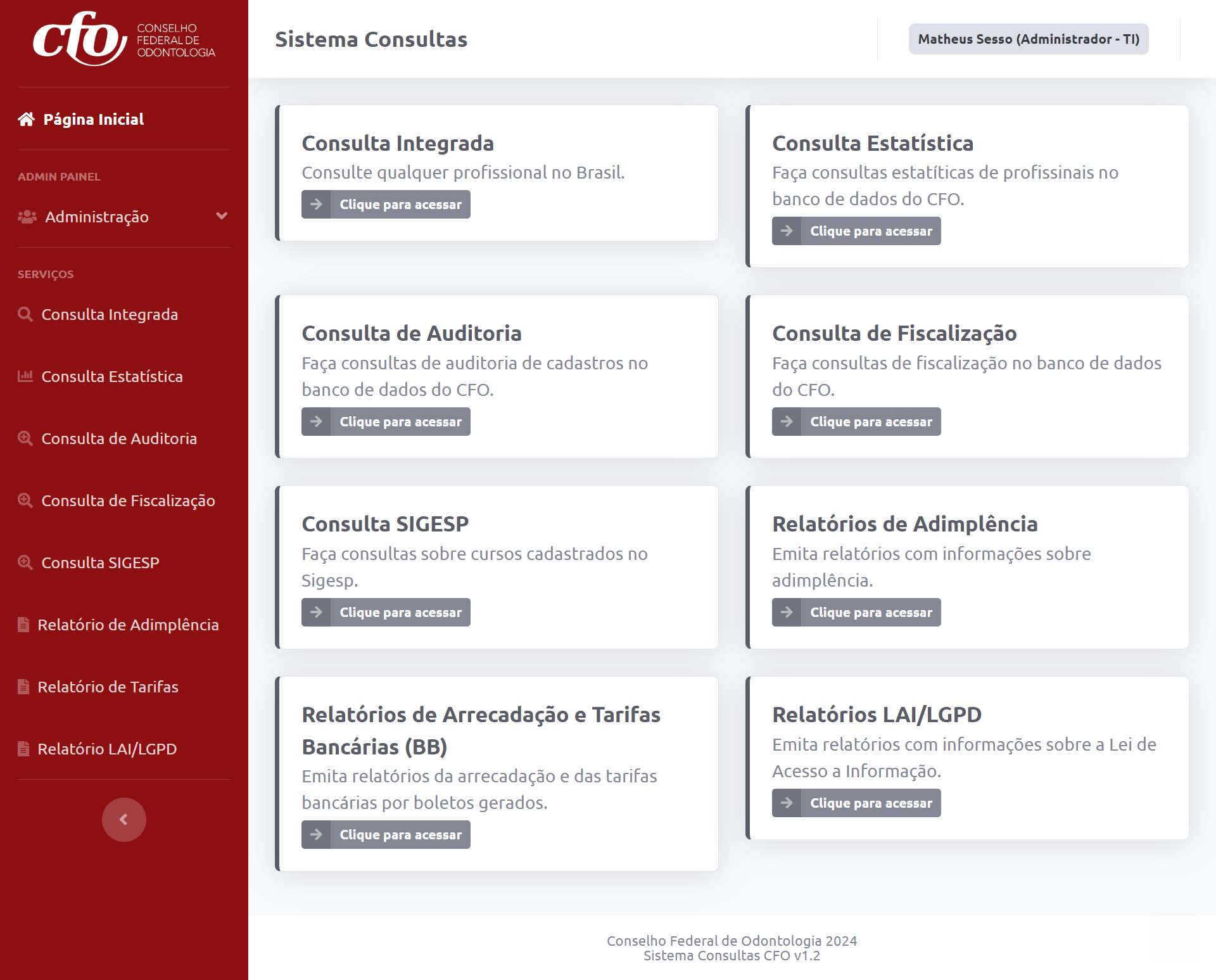This screenshot has width=1216, height=980.
Task: Click the home icon beside Página Inicial
Action: tap(26, 119)
